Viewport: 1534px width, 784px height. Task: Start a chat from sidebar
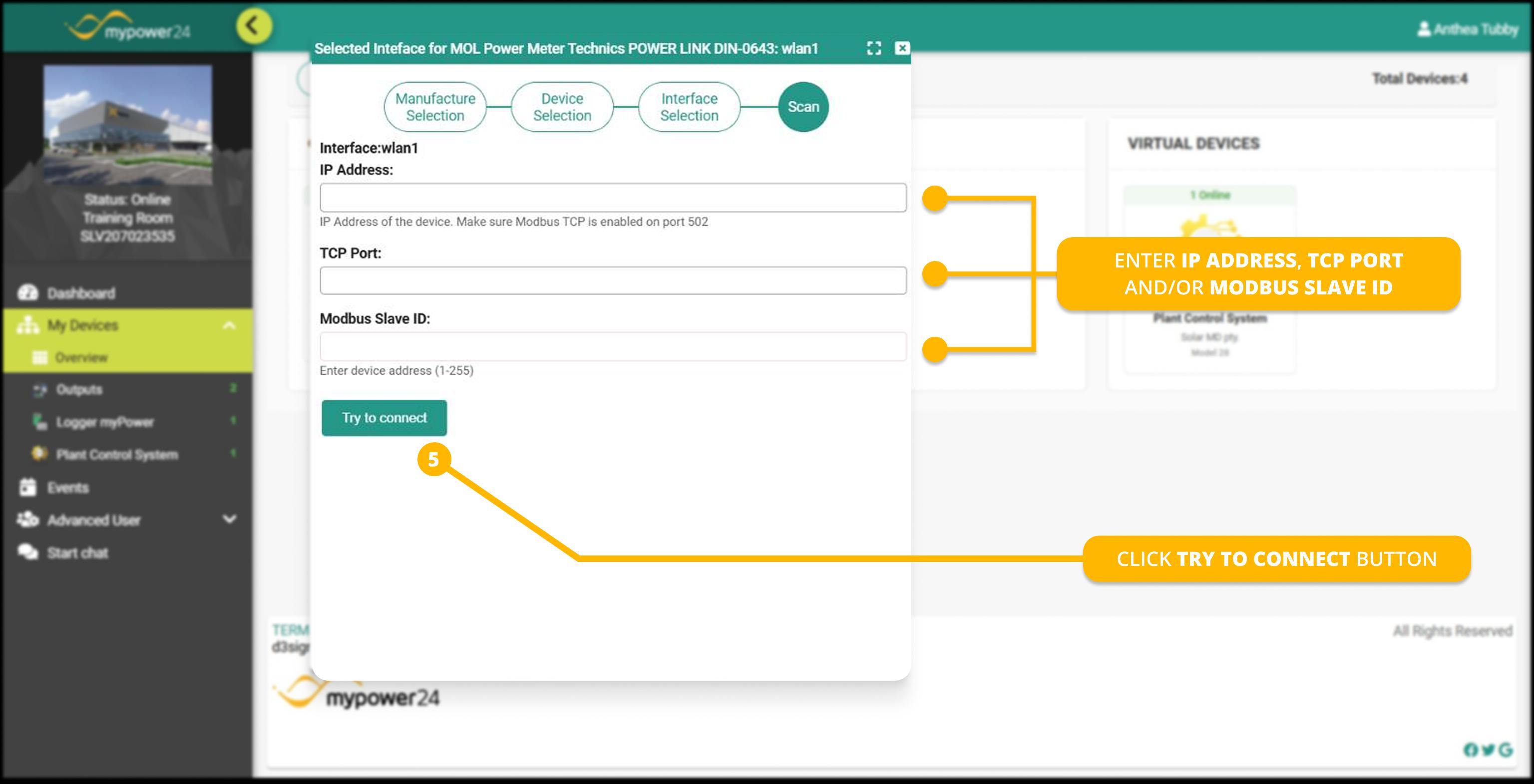point(77,552)
